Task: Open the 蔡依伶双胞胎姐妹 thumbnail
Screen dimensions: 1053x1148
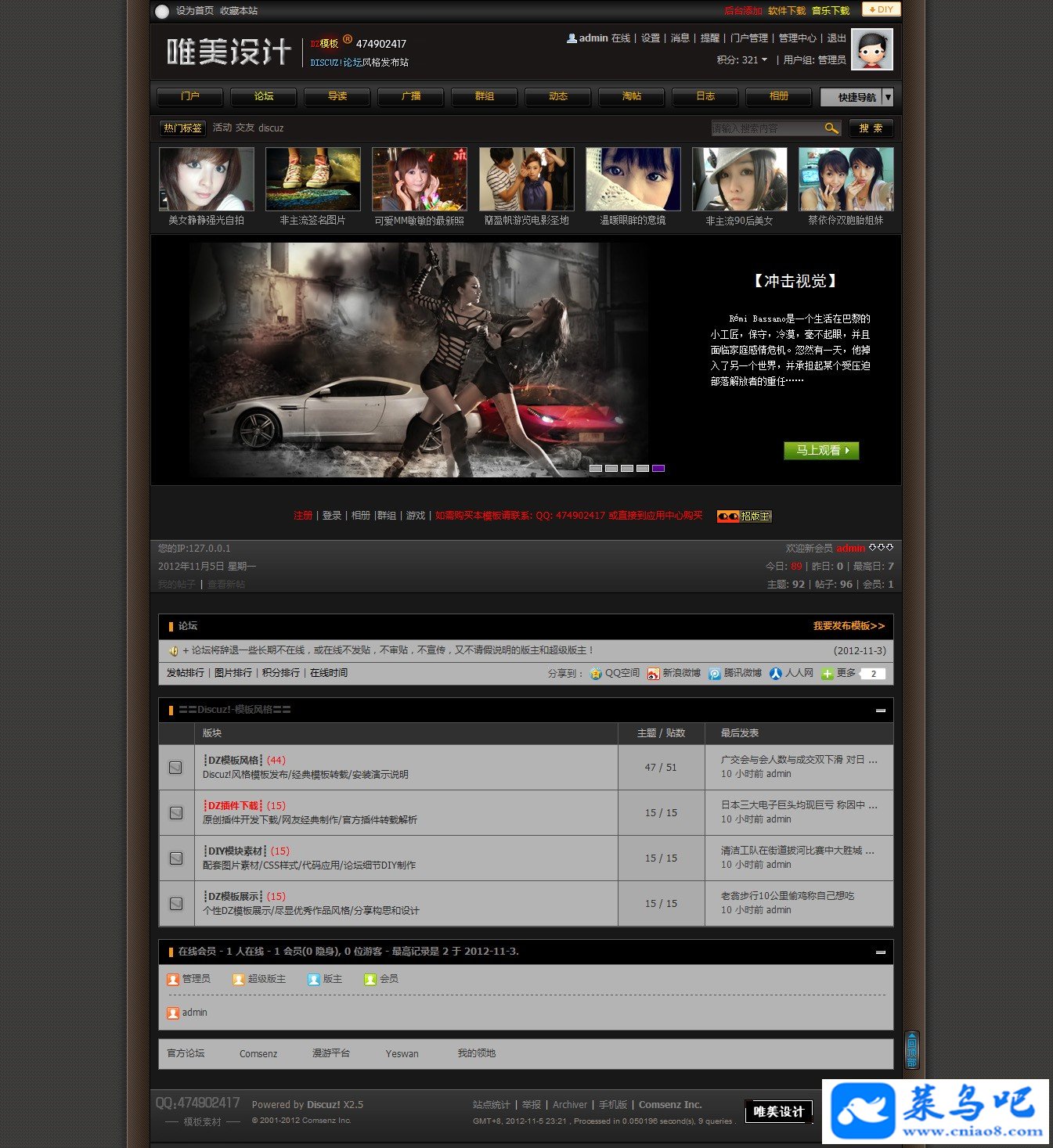Action: [x=846, y=179]
